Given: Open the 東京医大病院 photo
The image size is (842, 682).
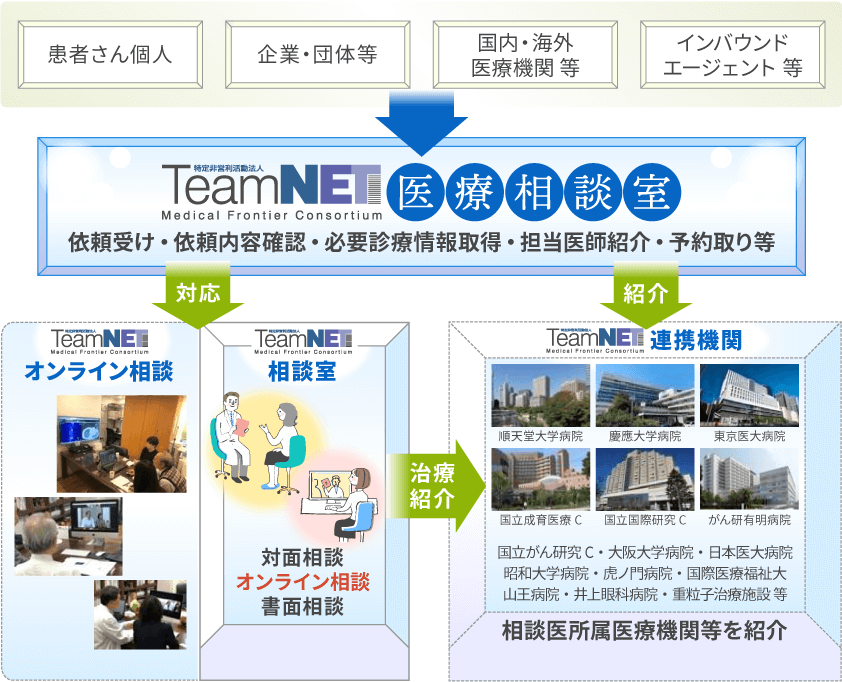Looking at the screenshot, I should coord(749,395).
